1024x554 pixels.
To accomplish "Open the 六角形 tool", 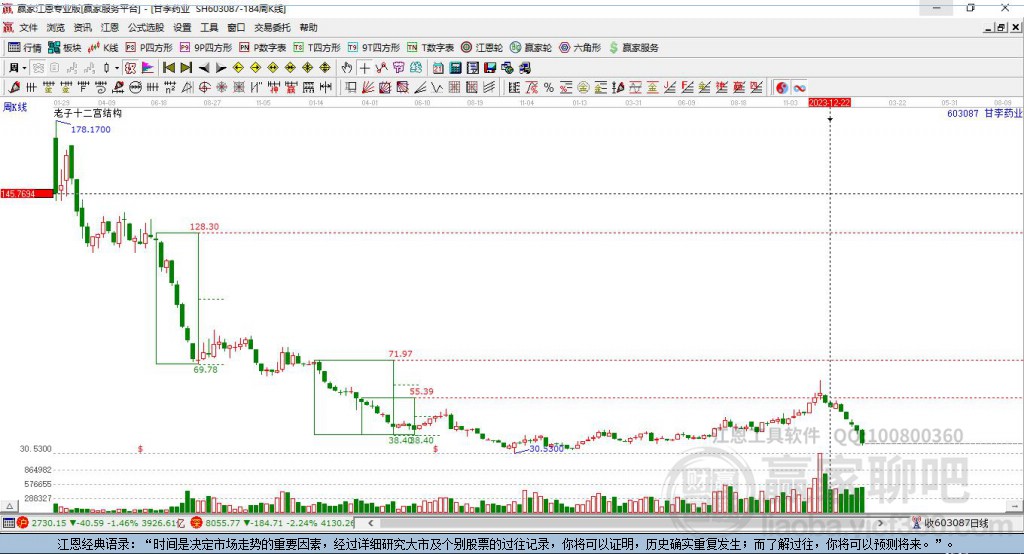I will [580, 48].
